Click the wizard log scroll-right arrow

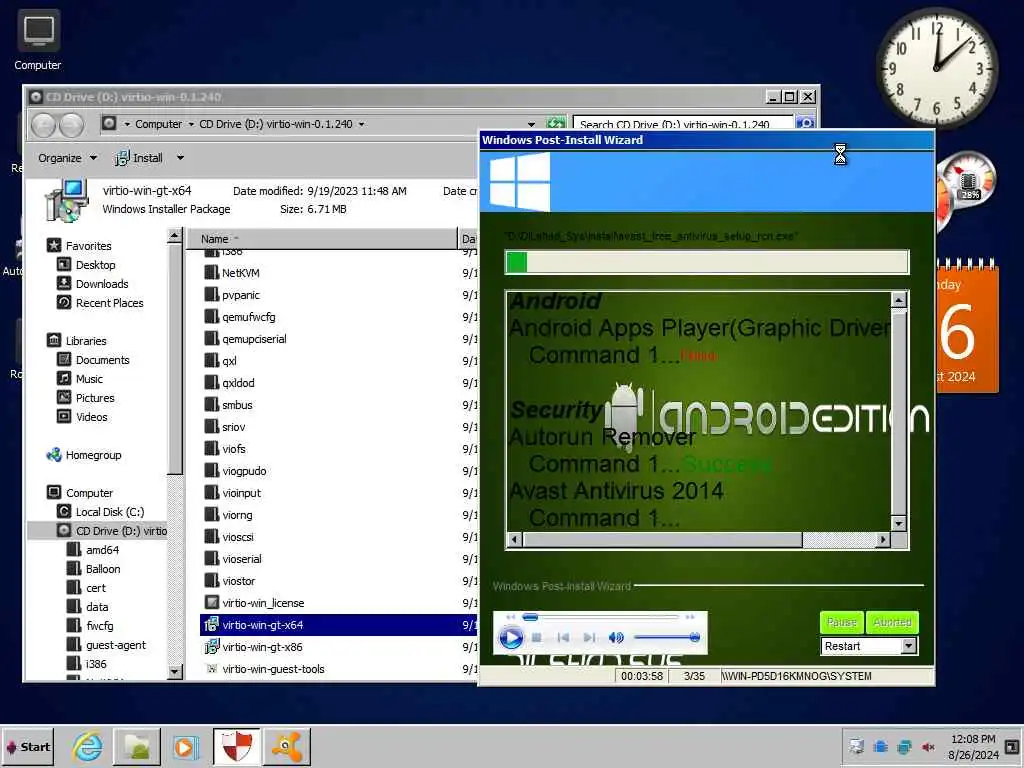882,539
